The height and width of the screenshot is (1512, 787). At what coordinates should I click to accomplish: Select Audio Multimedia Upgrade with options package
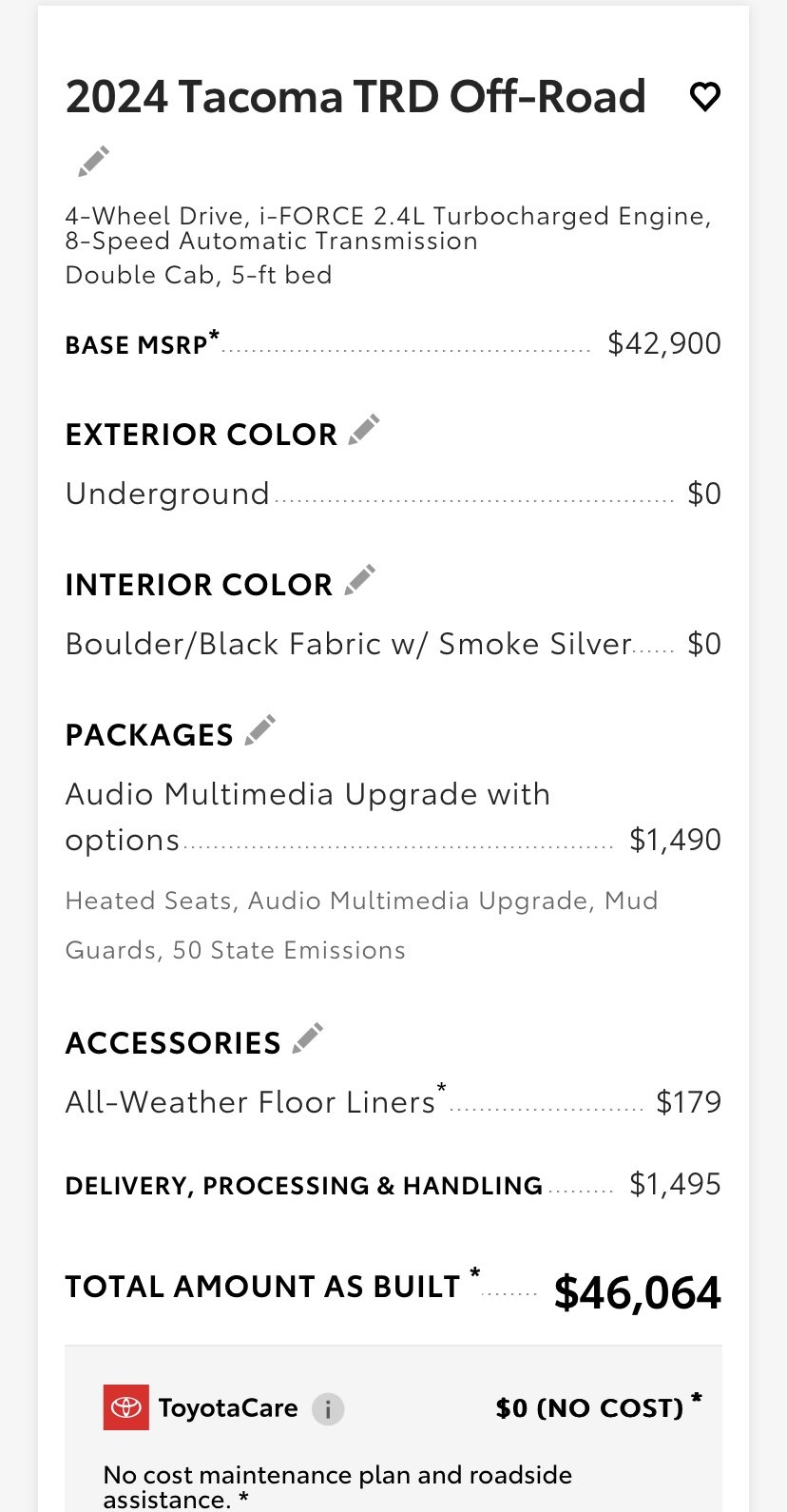(x=393, y=817)
